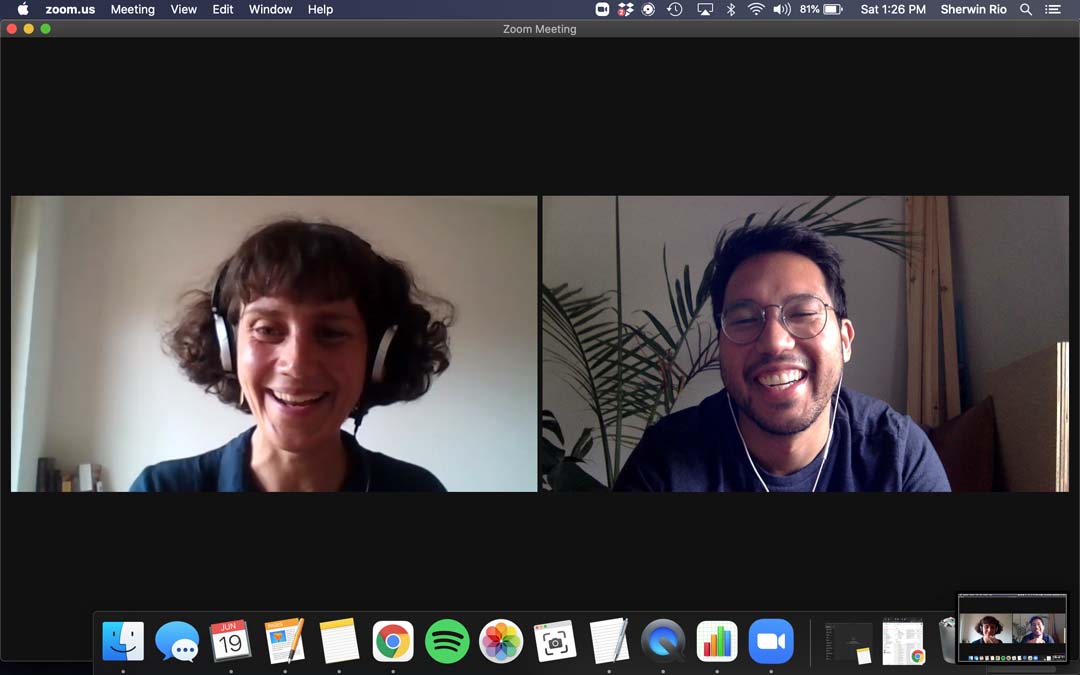Open the Apple menu
Image resolution: width=1080 pixels, height=675 pixels.
pos(23,9)
